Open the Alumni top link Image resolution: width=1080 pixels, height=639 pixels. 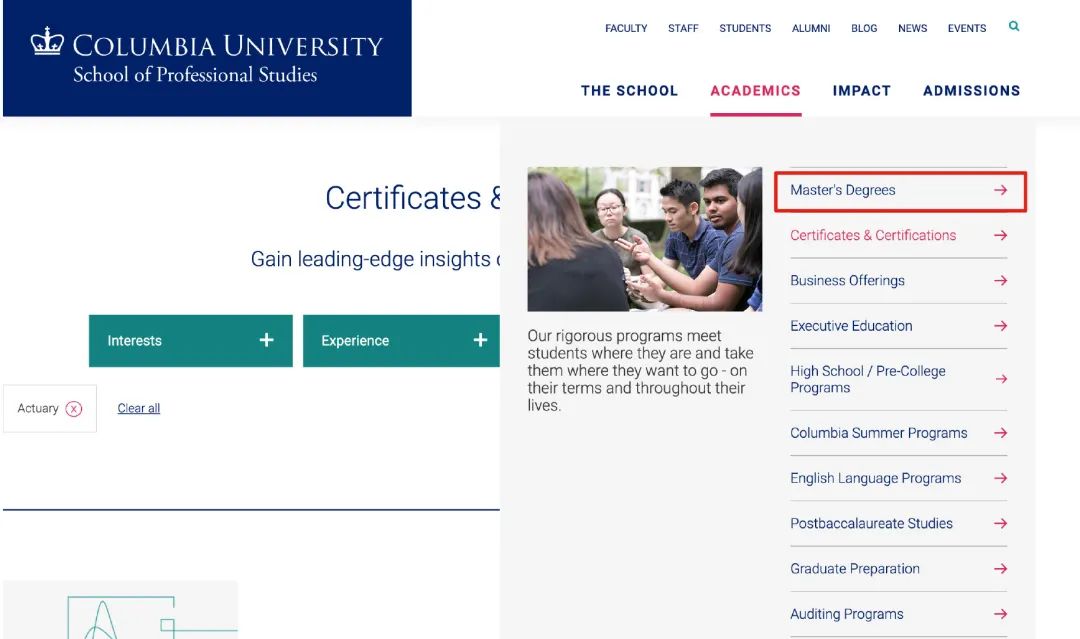(x=811, y=29)
